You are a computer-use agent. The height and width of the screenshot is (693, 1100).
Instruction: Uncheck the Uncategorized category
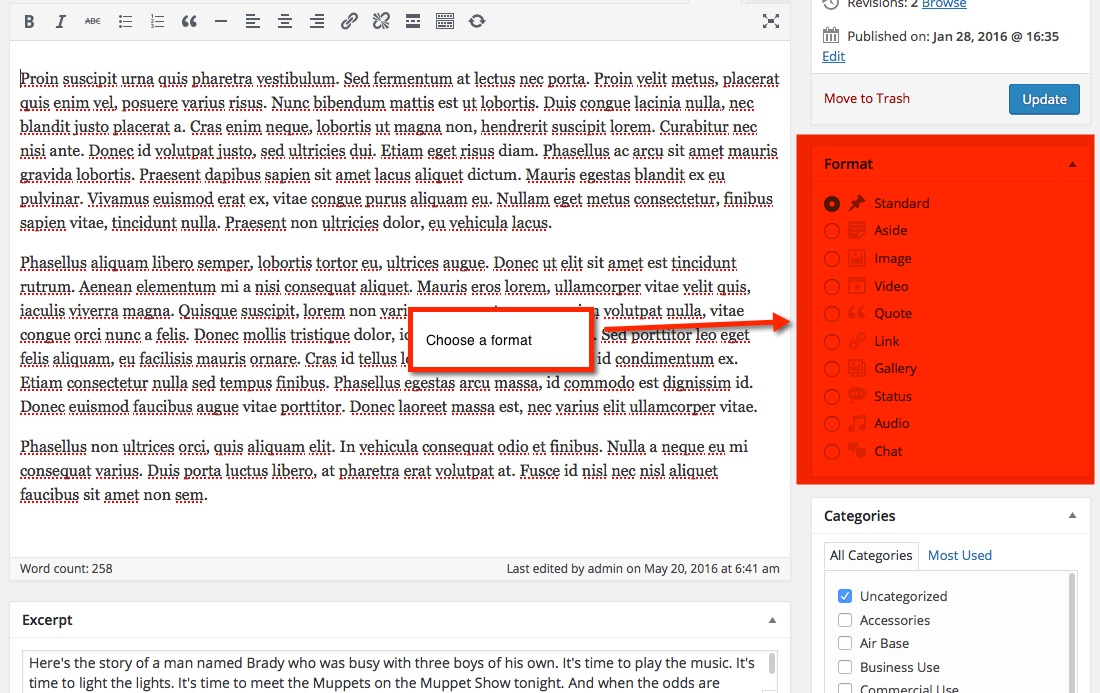pos(845,596)
